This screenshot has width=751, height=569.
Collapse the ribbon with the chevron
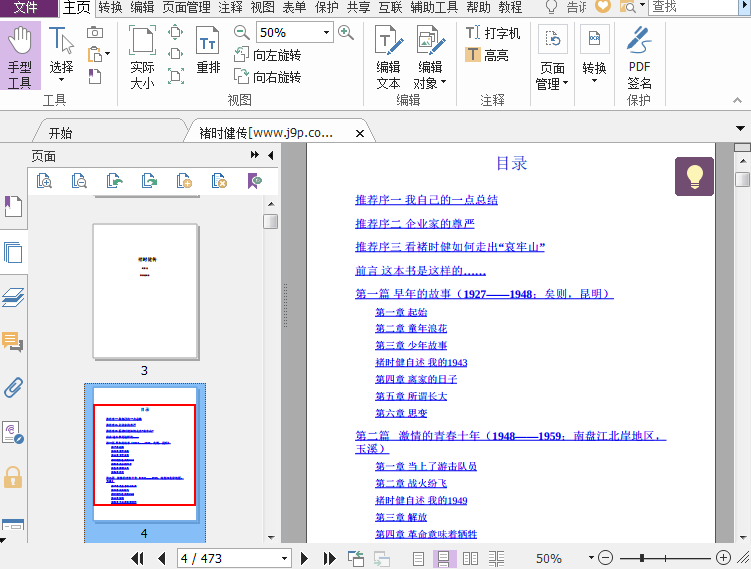click(x=737, y=100)
